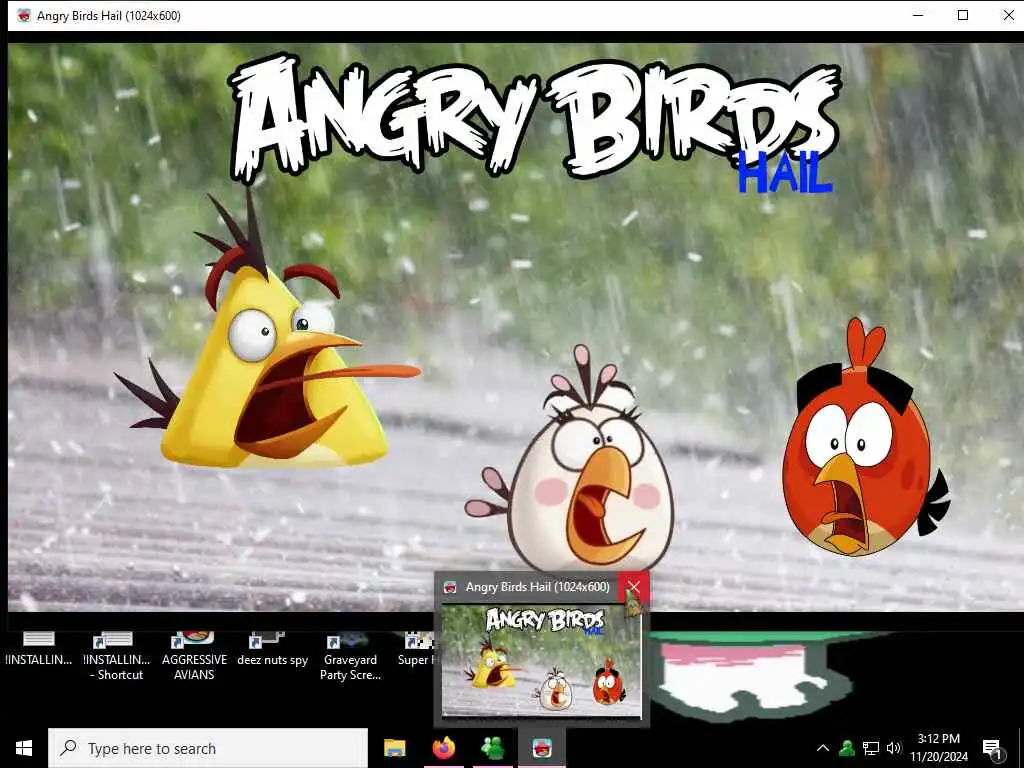Image resolution: width=1024 pixels, height=768 pixels.
Task: Click the green user tray icon
Action: coord(847,748)
